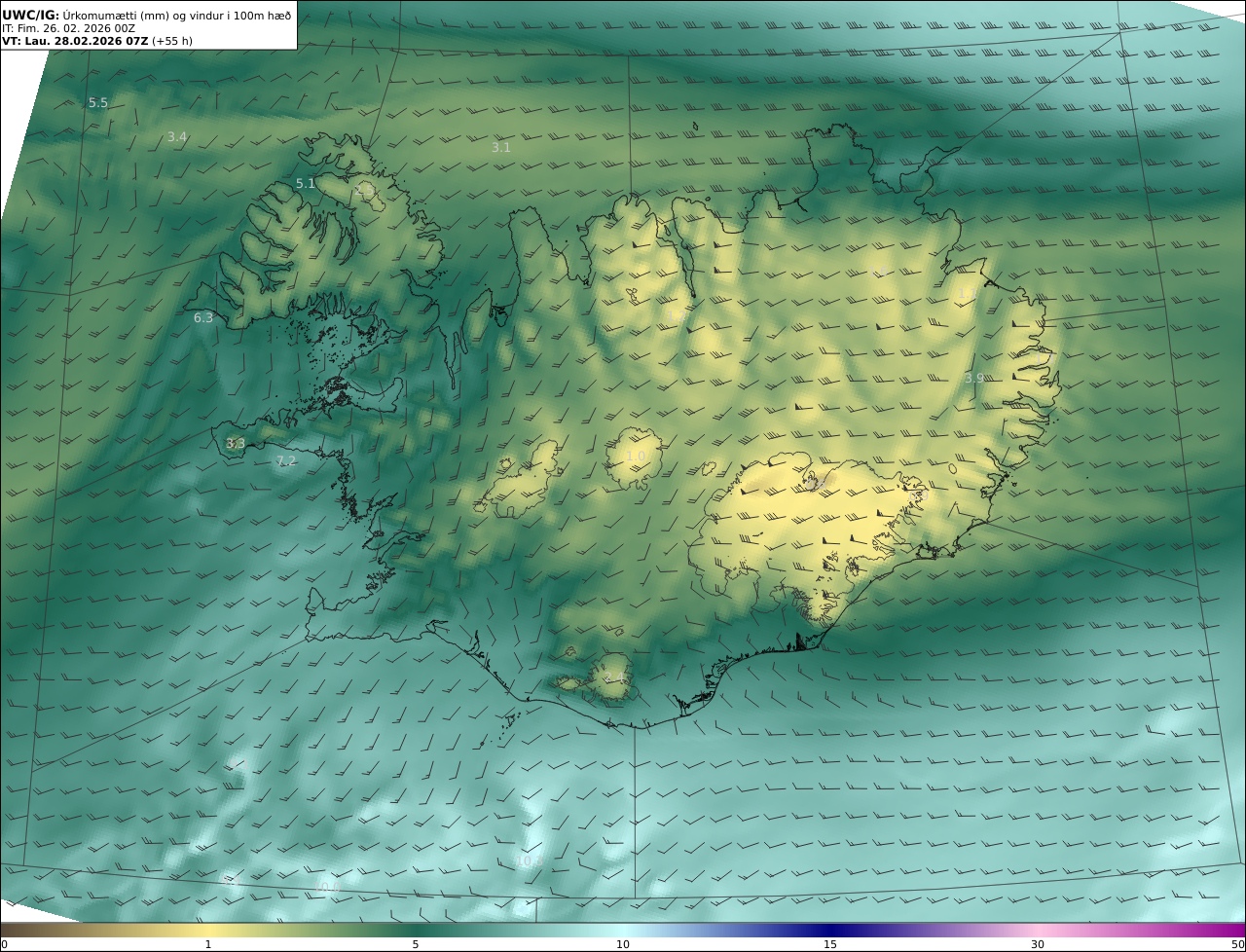This screenshot has height=952, width=1246.
Task: Click the 3.4 value label on the map
Action: pos(176,137)
